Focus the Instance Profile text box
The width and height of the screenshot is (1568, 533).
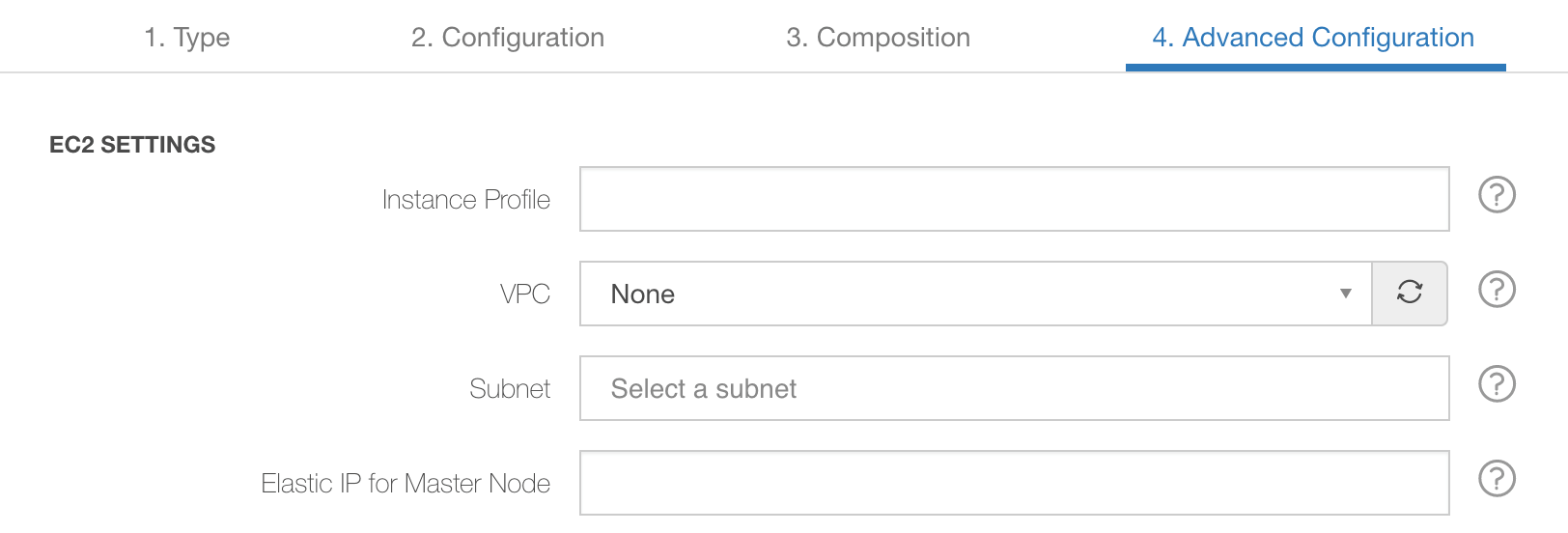1014,199
